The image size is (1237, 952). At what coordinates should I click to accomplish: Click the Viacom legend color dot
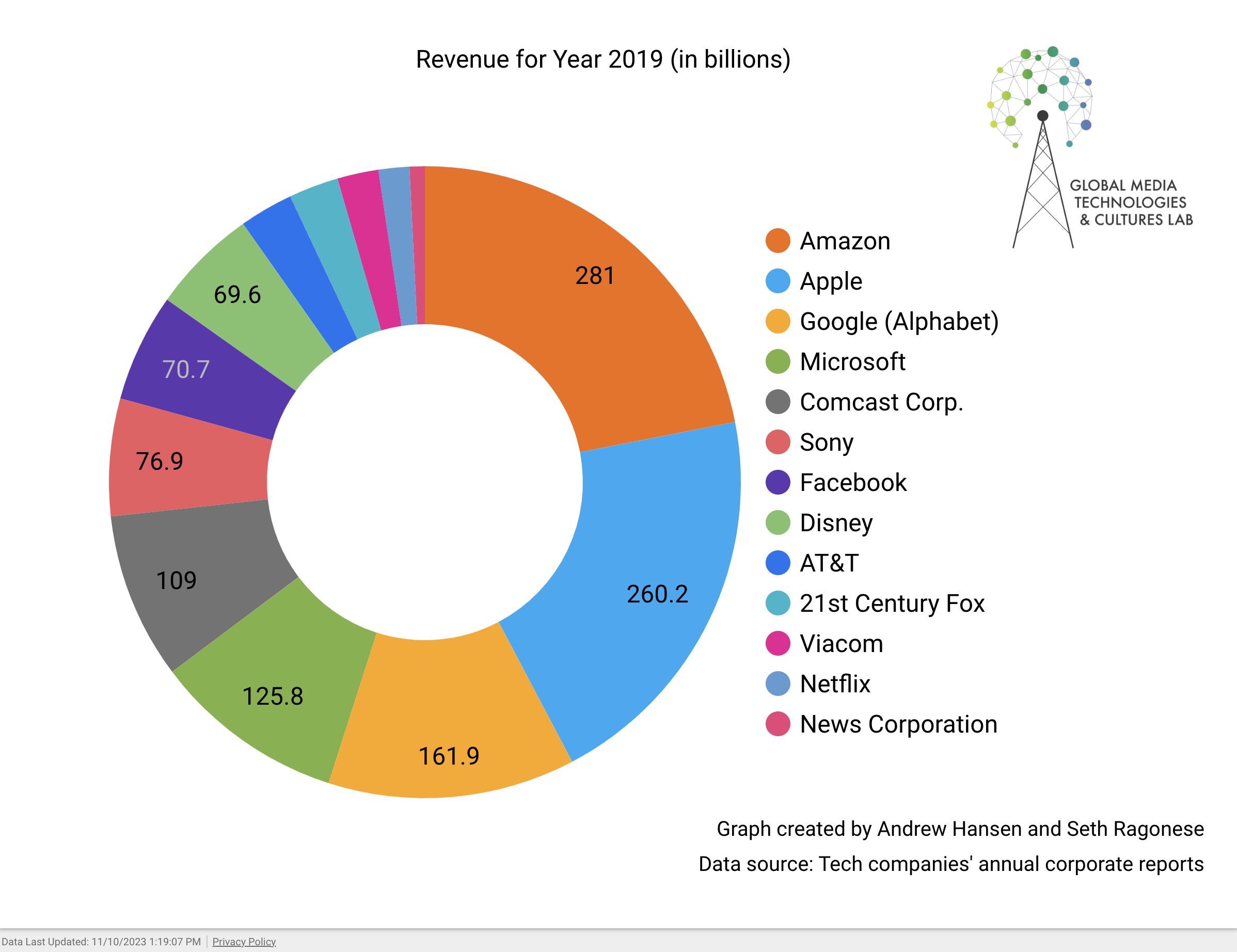(x=778, y=643)
